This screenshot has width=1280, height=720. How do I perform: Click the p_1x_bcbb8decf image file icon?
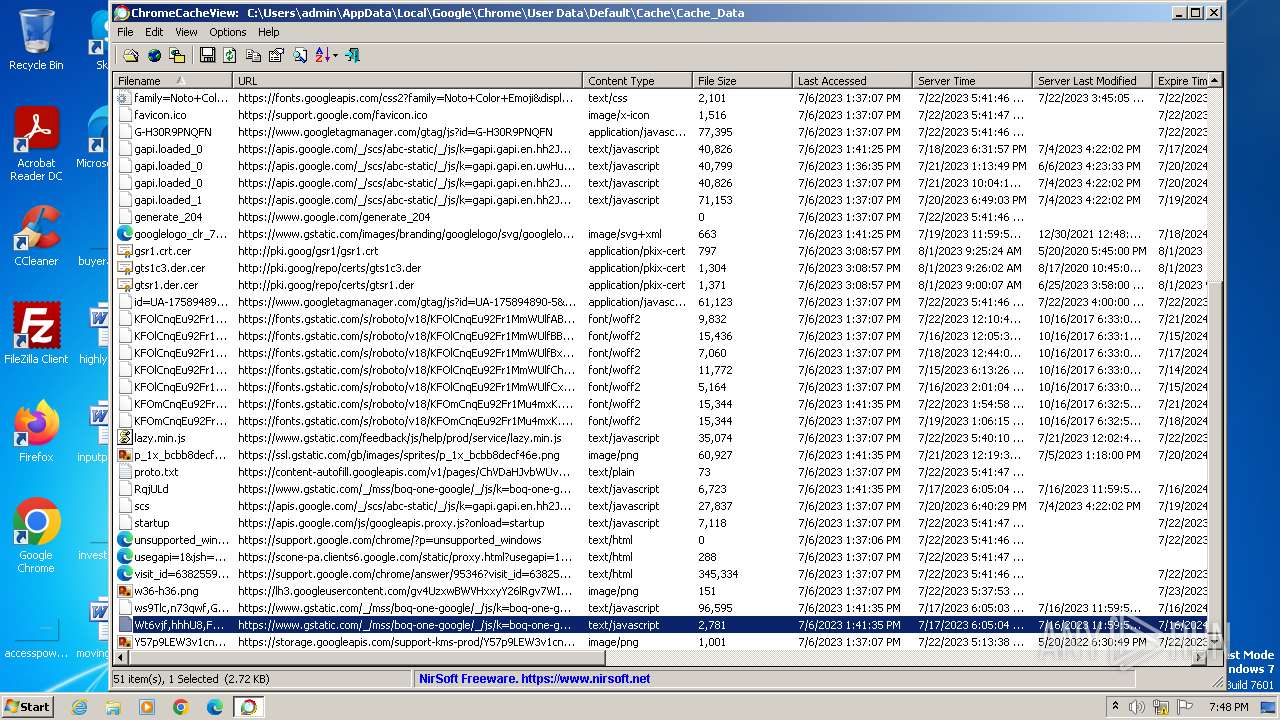coord(125,455)
